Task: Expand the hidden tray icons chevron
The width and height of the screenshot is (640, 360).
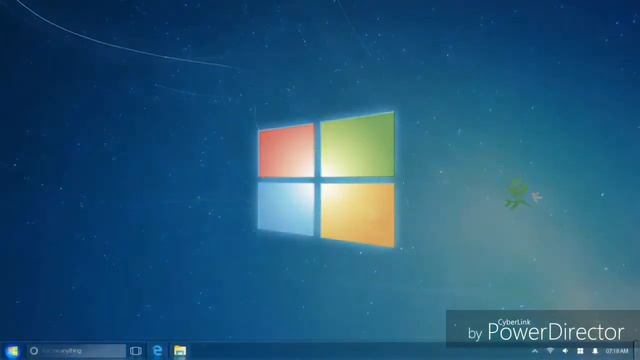Action: pyautogui.click(x=535, y=351)
